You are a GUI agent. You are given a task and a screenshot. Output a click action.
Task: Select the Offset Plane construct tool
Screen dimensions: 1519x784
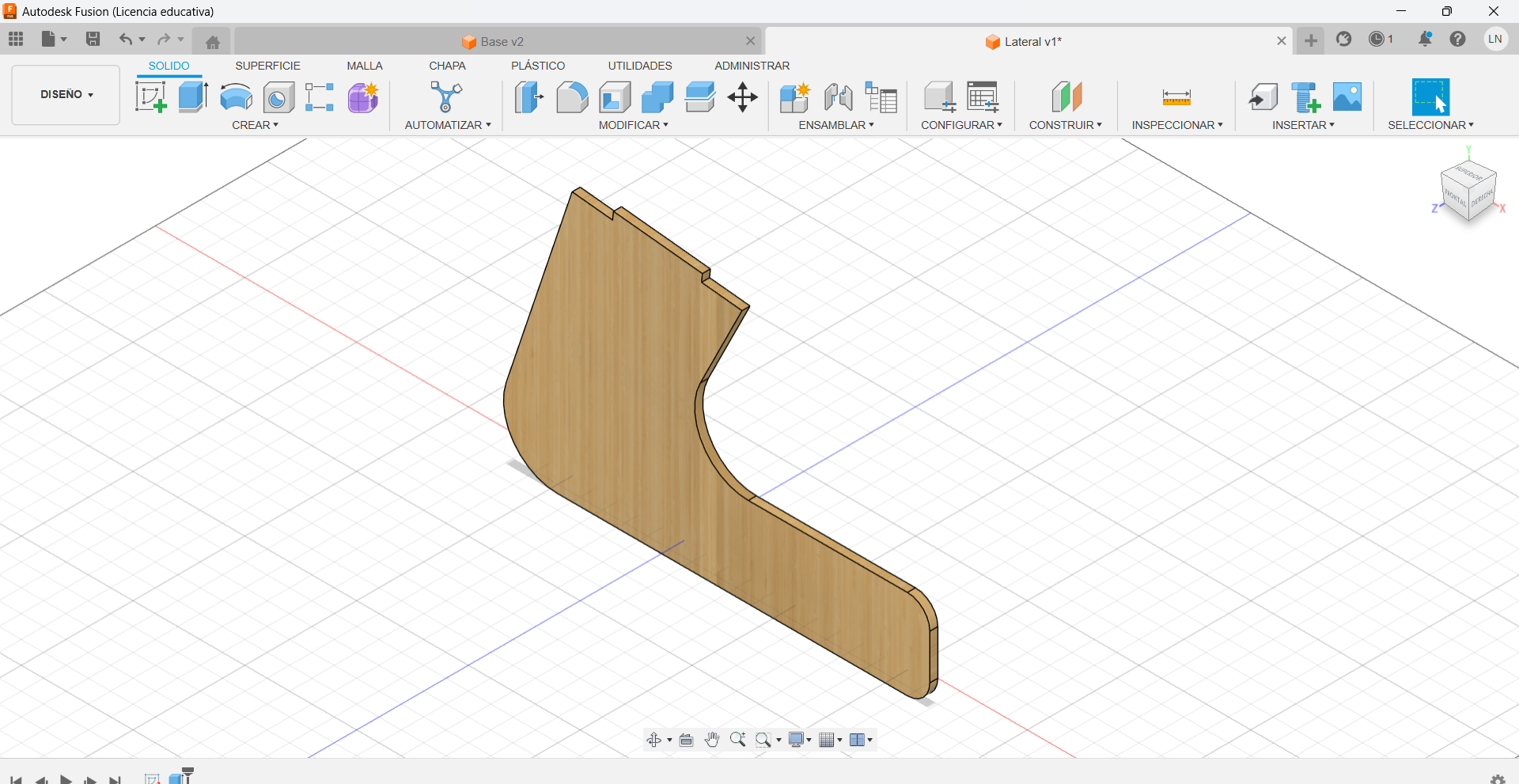click(x=1066, y=97)
